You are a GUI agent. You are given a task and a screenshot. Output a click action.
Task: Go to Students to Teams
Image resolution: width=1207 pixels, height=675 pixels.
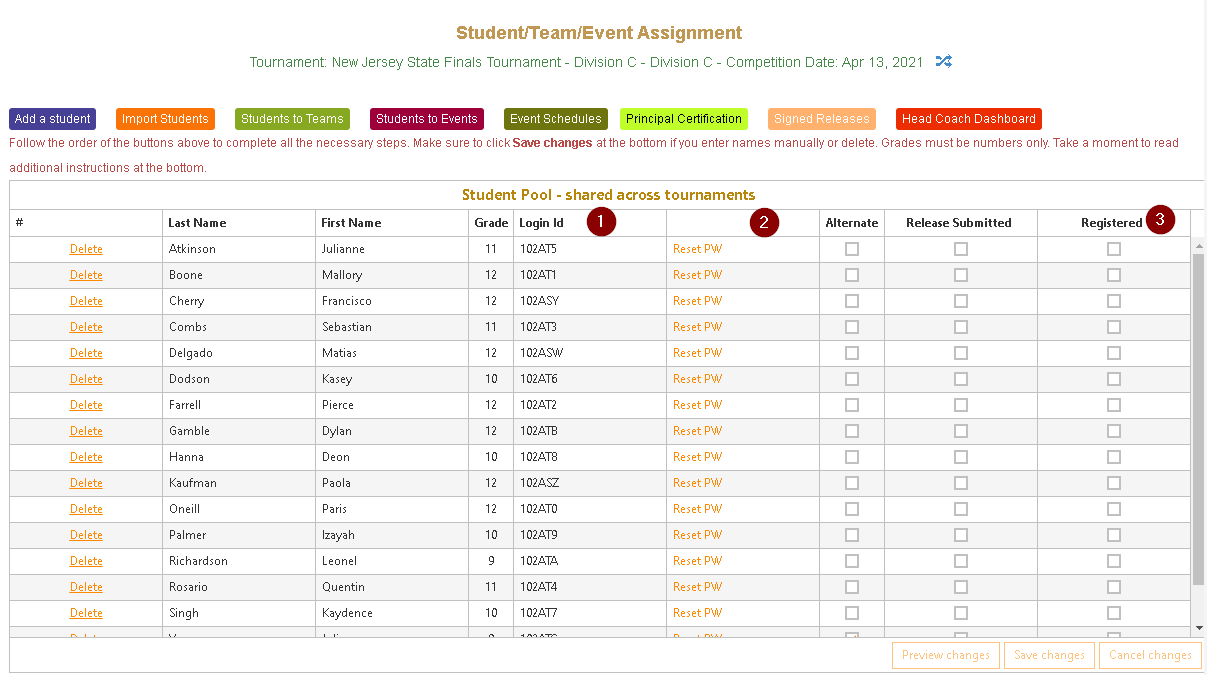292,119
